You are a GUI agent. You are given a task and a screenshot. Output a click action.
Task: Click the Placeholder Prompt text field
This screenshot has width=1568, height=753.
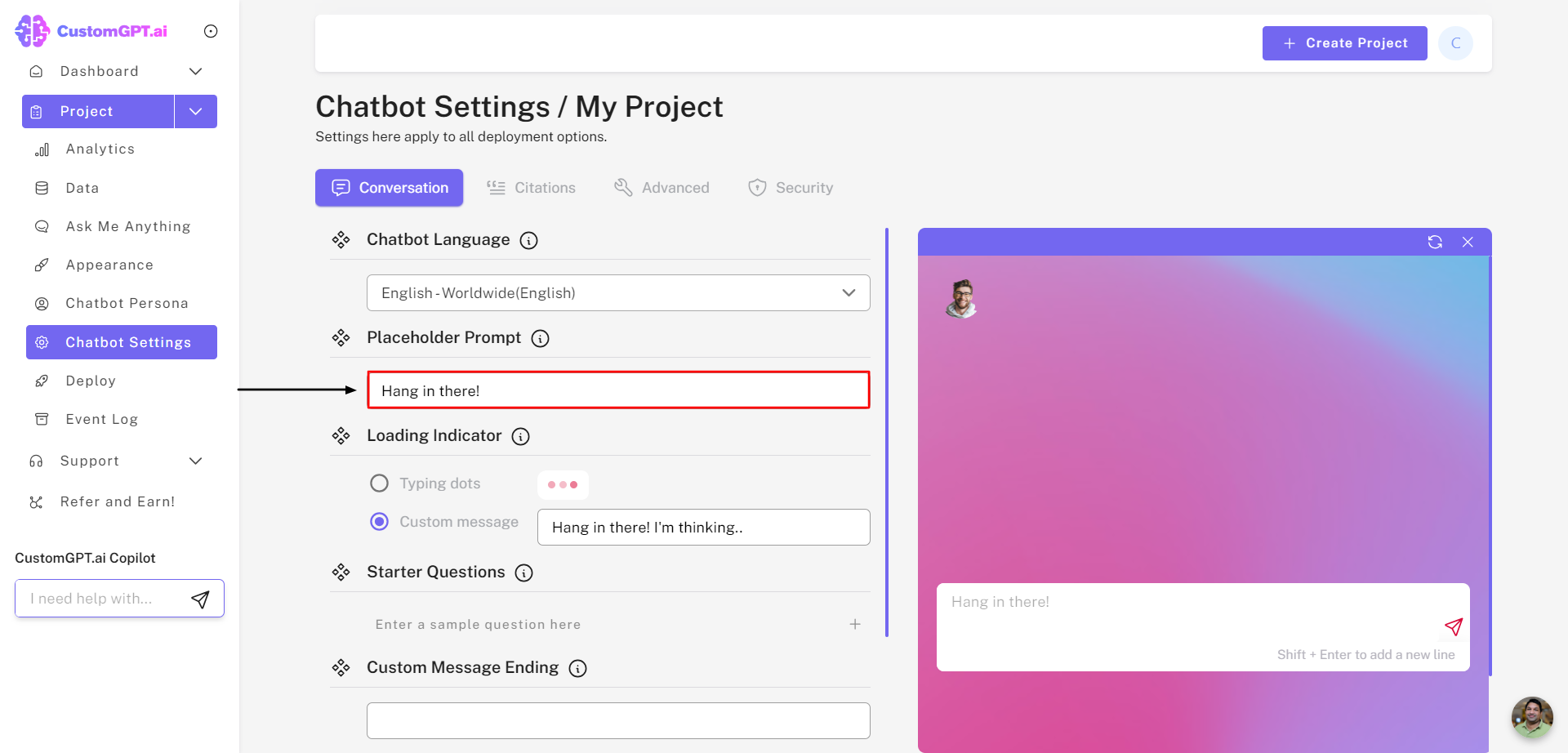(x=618, y=390)
